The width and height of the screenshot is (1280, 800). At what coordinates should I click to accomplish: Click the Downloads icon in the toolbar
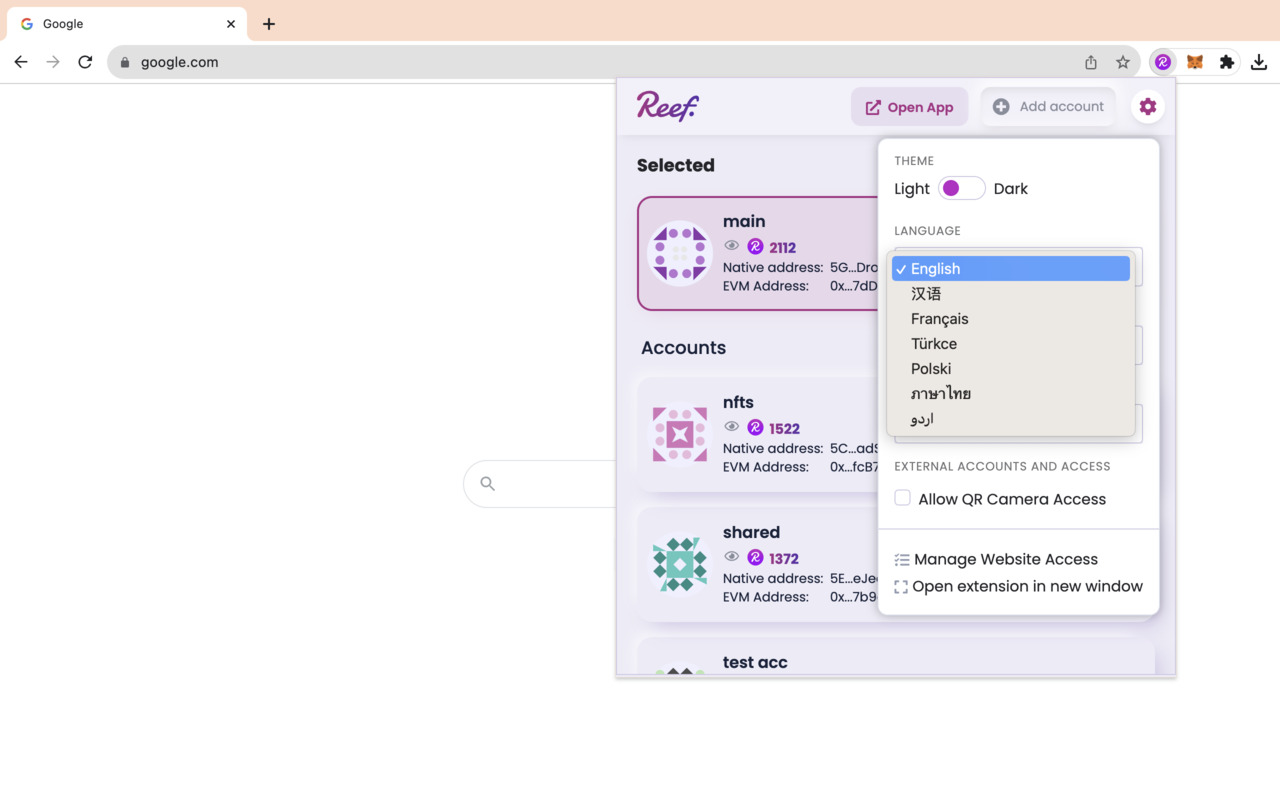1259,61
